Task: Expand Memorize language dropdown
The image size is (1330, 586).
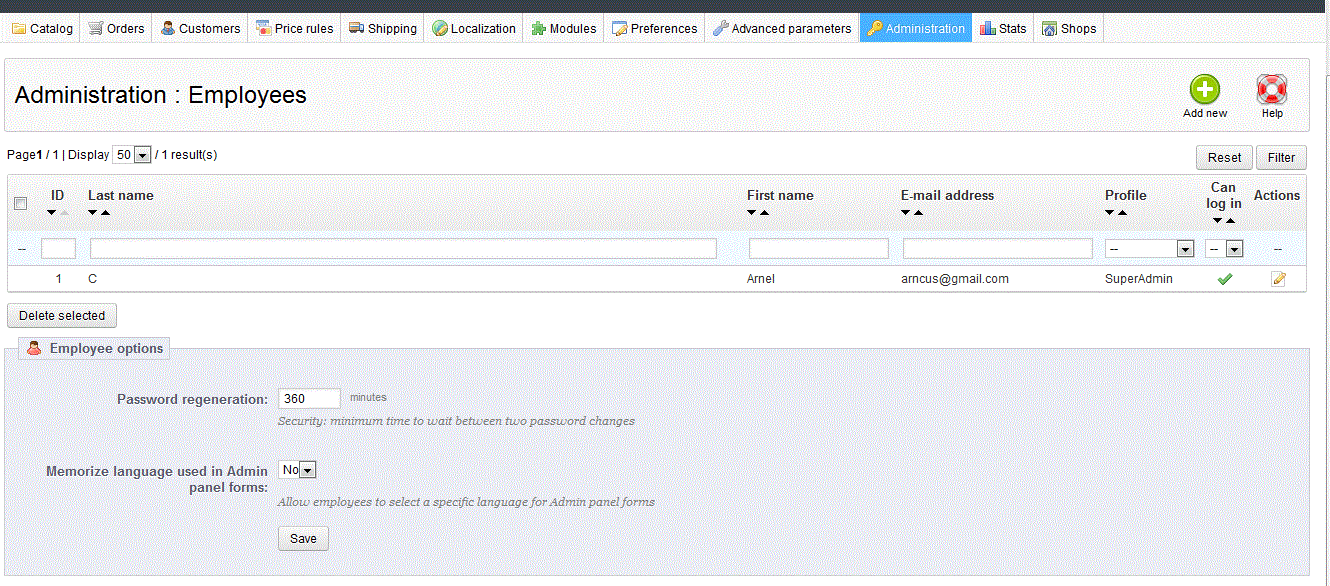Action: coord(298,470)
